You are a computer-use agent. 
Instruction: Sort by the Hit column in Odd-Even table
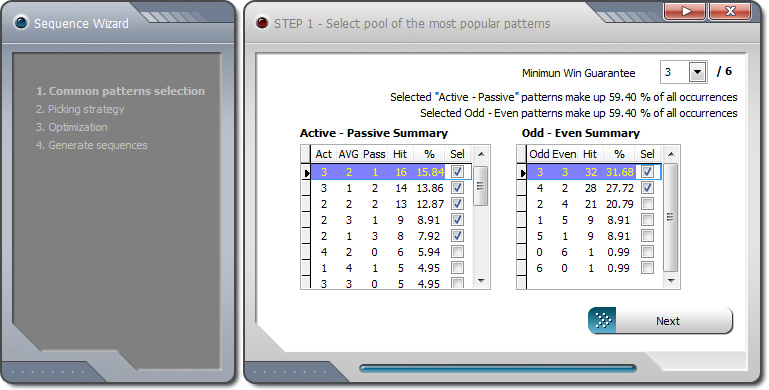coord(590,154)
